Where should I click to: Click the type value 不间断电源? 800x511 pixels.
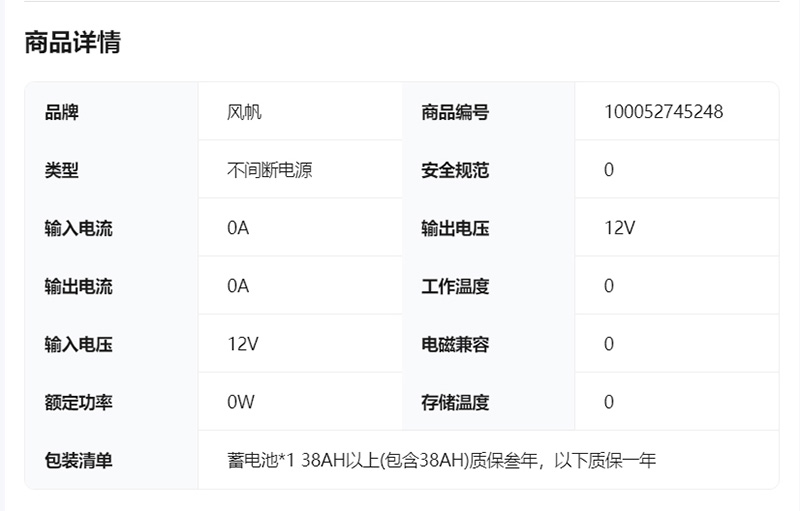269,170
